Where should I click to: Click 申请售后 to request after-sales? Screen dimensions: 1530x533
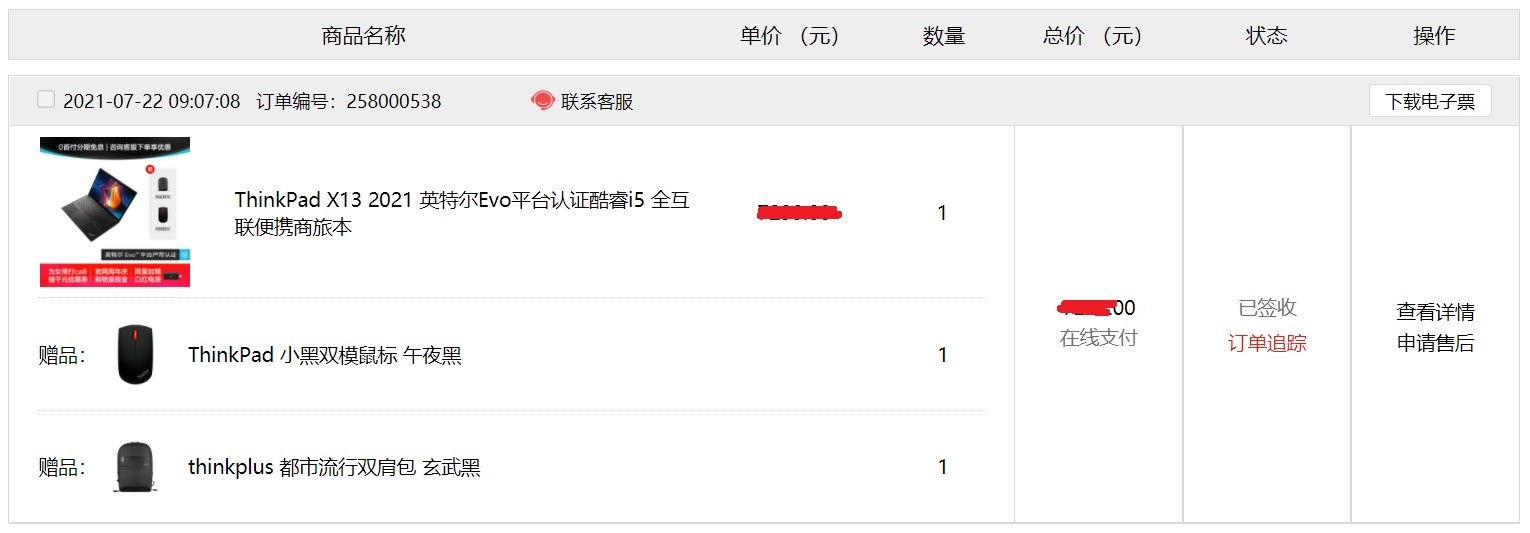coord(1435,344)
